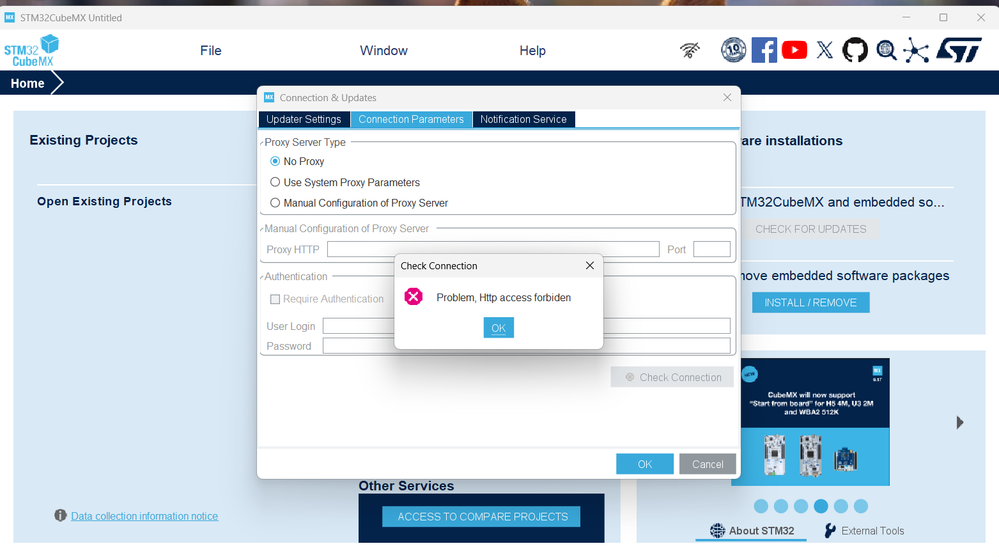The image size is (999, 557).
Task: Select the No Proxy radio button
Action: pos(275,161)
